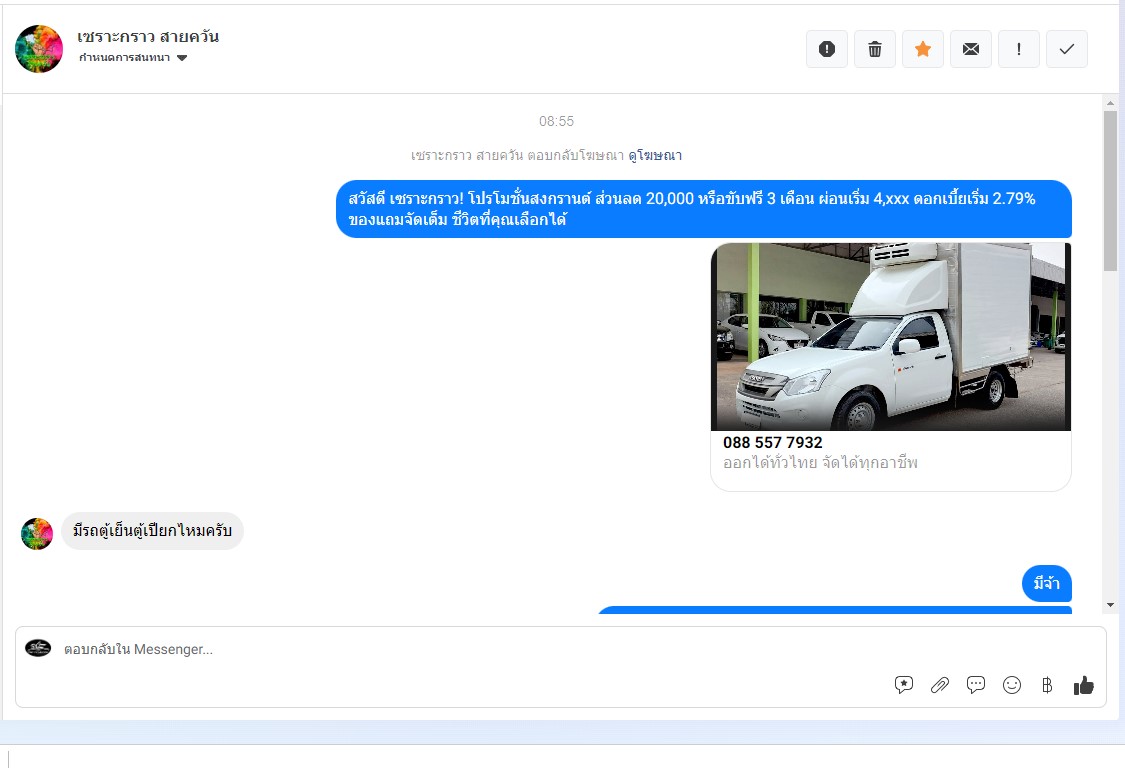Screen dimensions: 1125x768
Task: Click the ดูโฆษณา link
Action: 655,155
